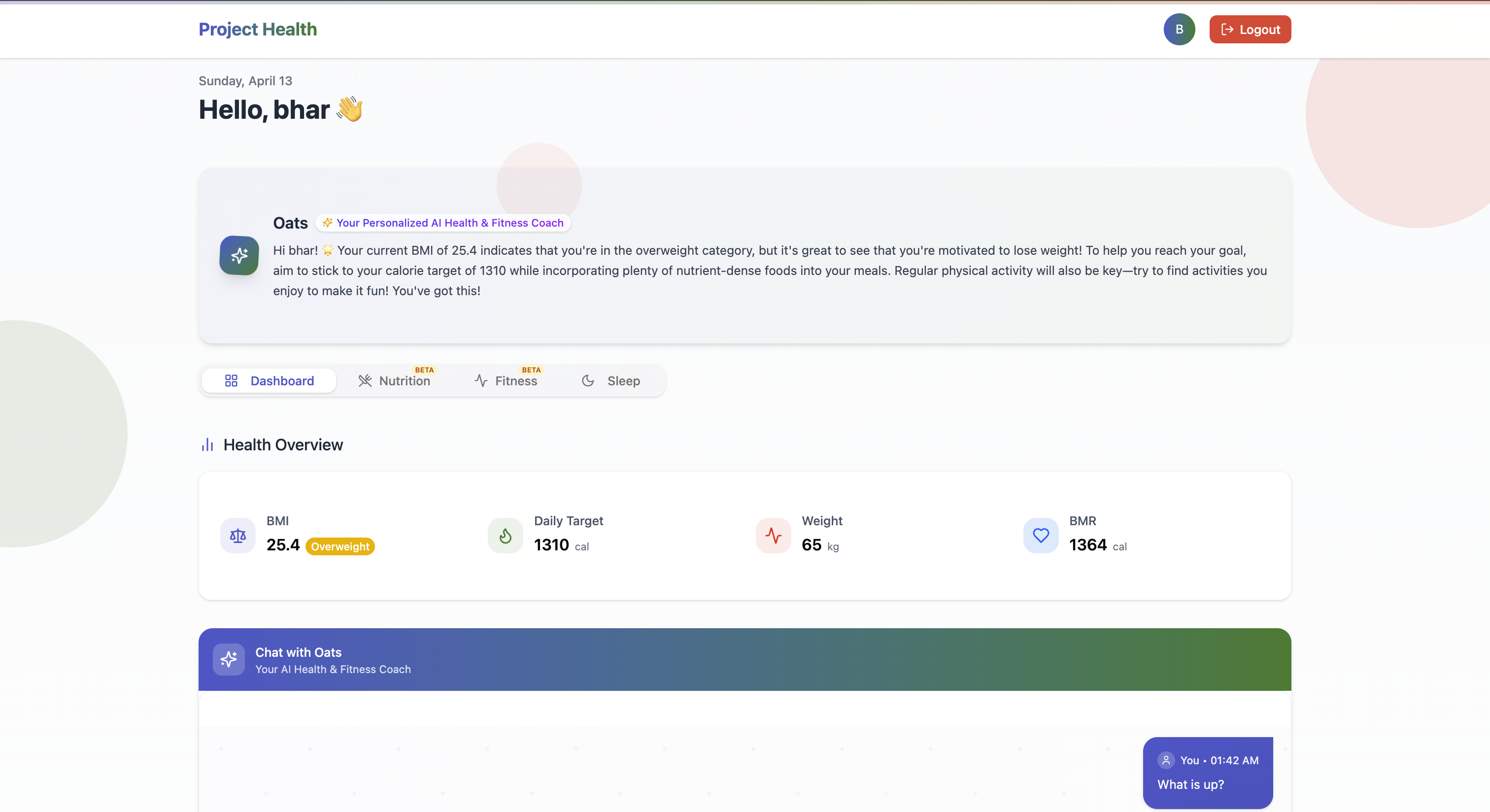This screenshot has height=812, width=1490.
Task: Click the flame icon for Daily Target
Action: click(505, 536)
